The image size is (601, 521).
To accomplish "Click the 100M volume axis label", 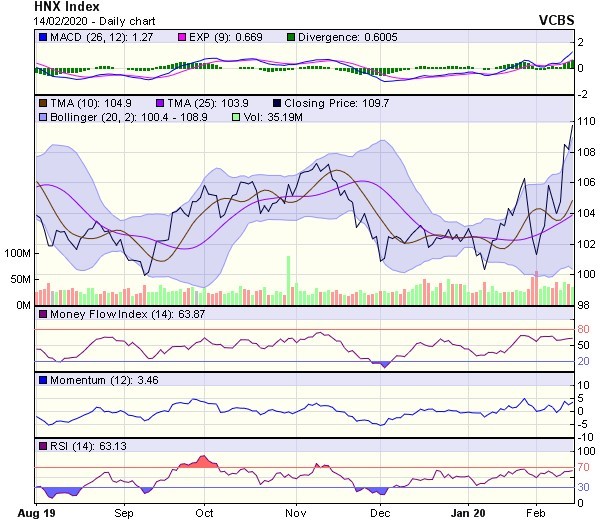I will pyautogui.click(x=17, y=254).
